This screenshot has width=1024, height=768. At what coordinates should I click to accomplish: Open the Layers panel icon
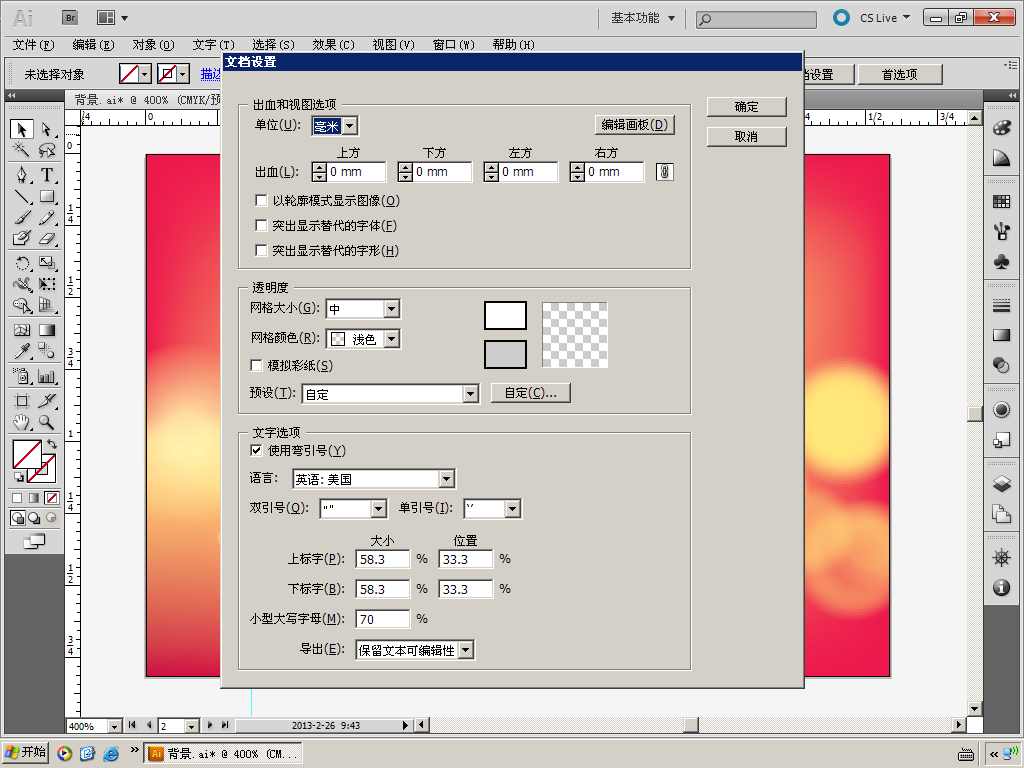pyautogui.click(x=1001, y=484)
